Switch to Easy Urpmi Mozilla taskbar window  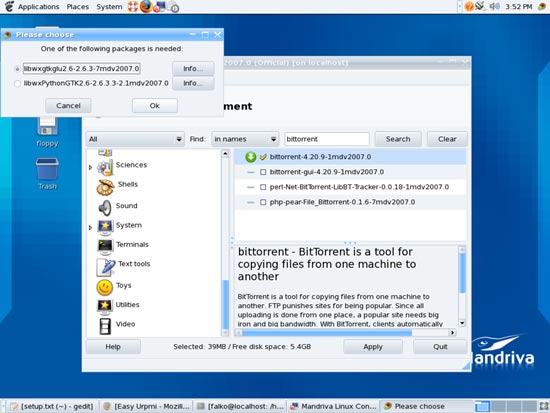147,406
